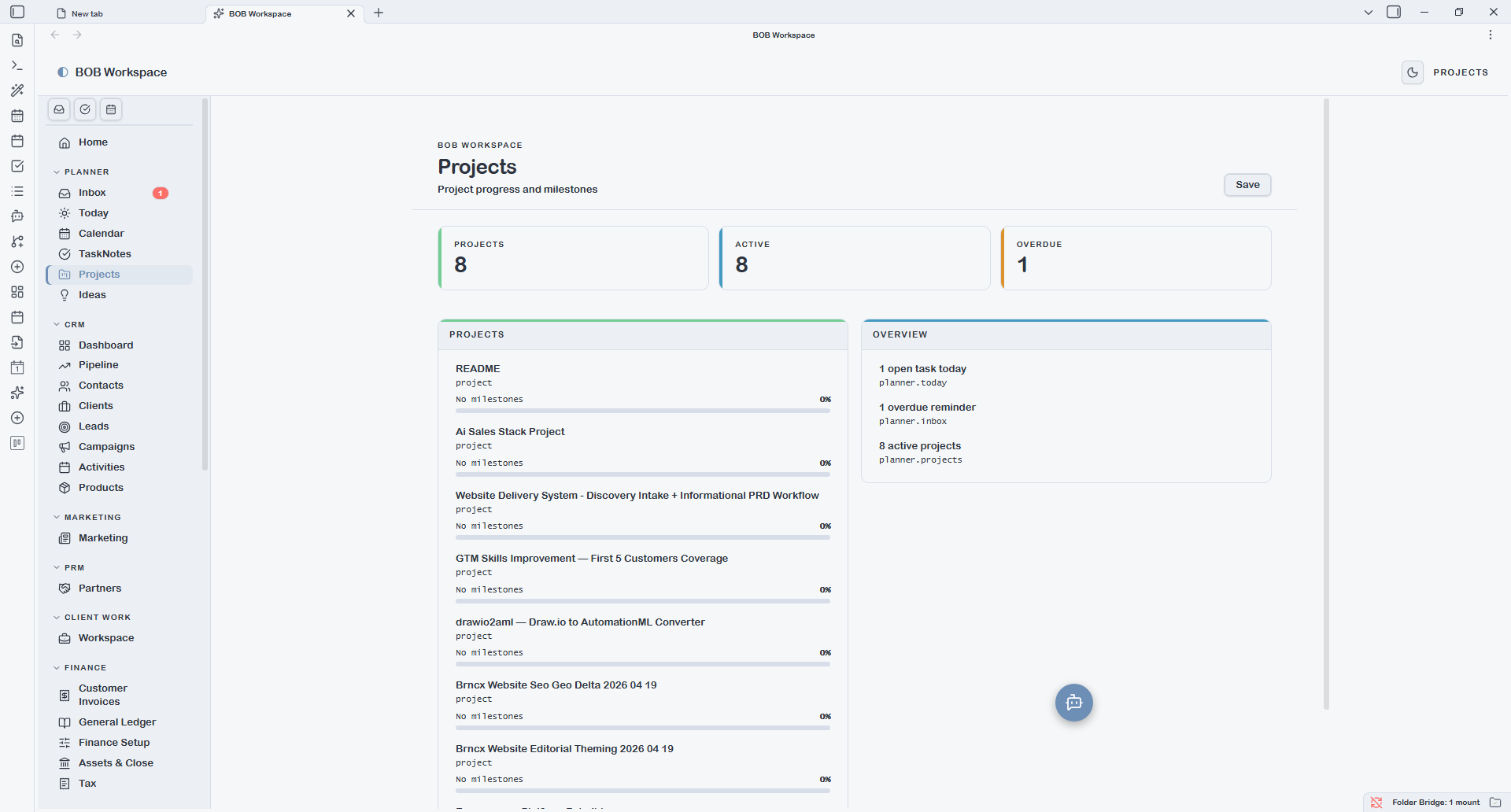1511x812 pixels.
Task: Collapse the MARKETING section
Action: [87, 517]
